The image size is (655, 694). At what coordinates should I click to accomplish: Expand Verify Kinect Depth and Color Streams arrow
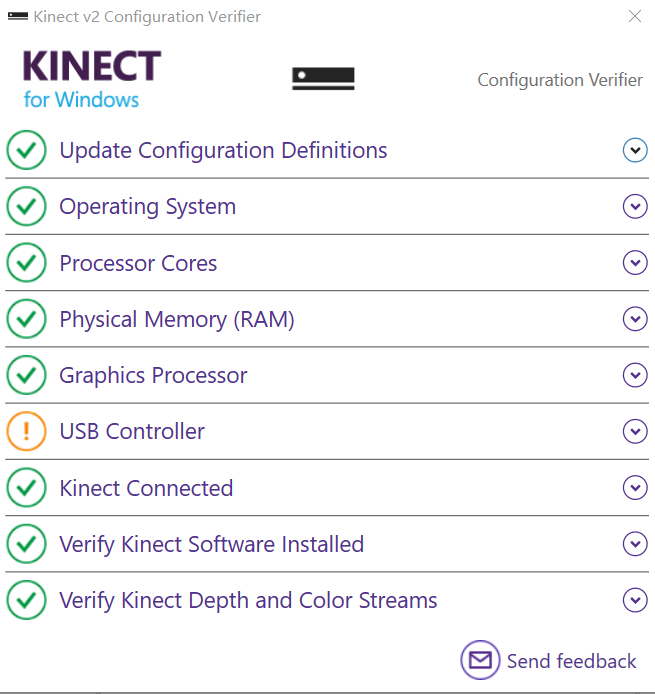coord(635,600)
